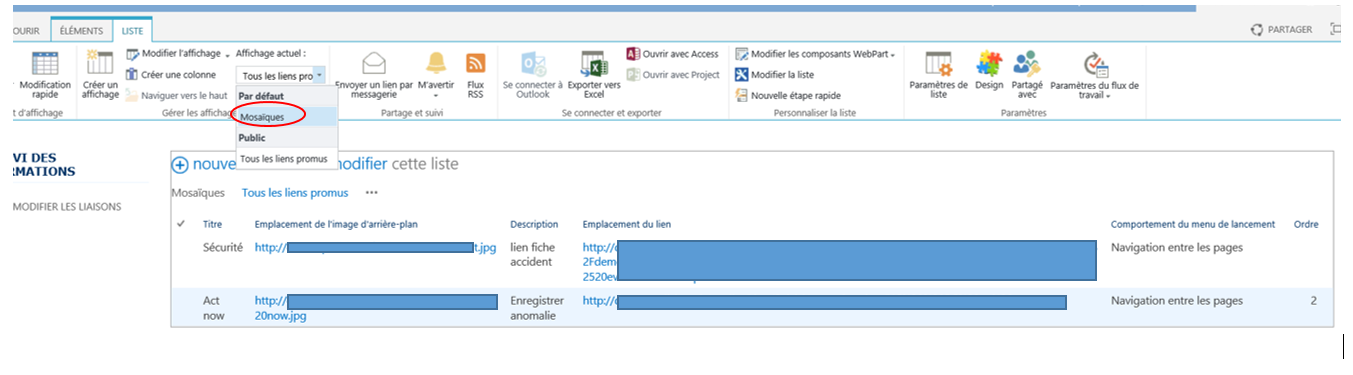1353x375 pixels.
Task: Click the new item plus icon
Action: pos(180,164)
